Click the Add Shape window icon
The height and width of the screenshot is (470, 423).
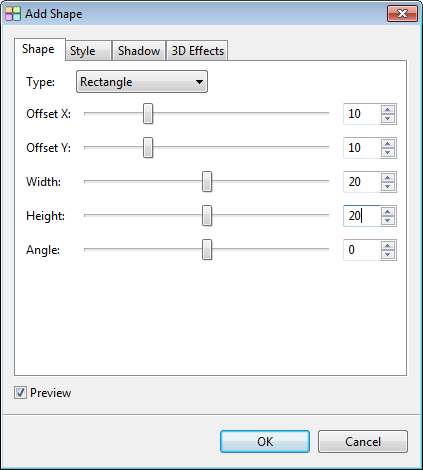click(x=13, y=14)
